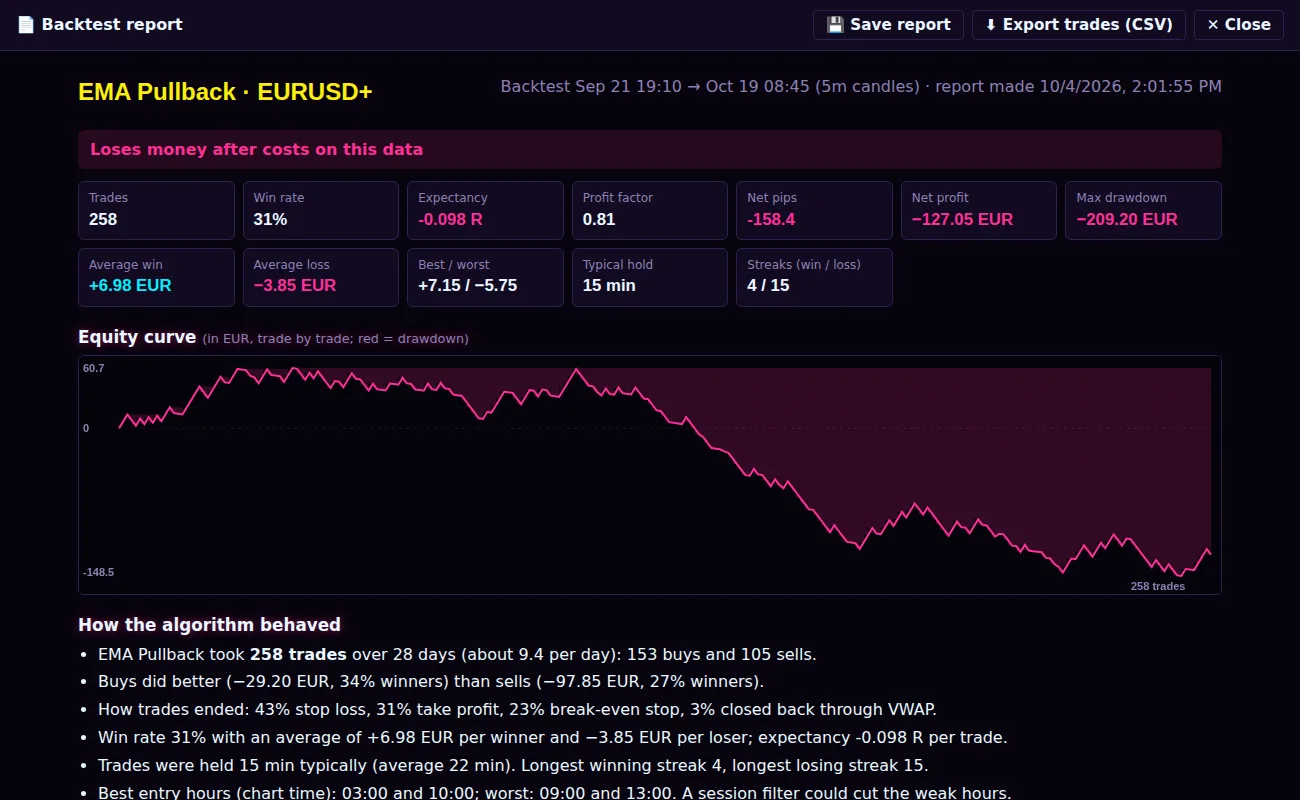This screenshot has width=1300, height=800.
Task: Click the How trades ended bullet line
Action: (x=517, y=710)
